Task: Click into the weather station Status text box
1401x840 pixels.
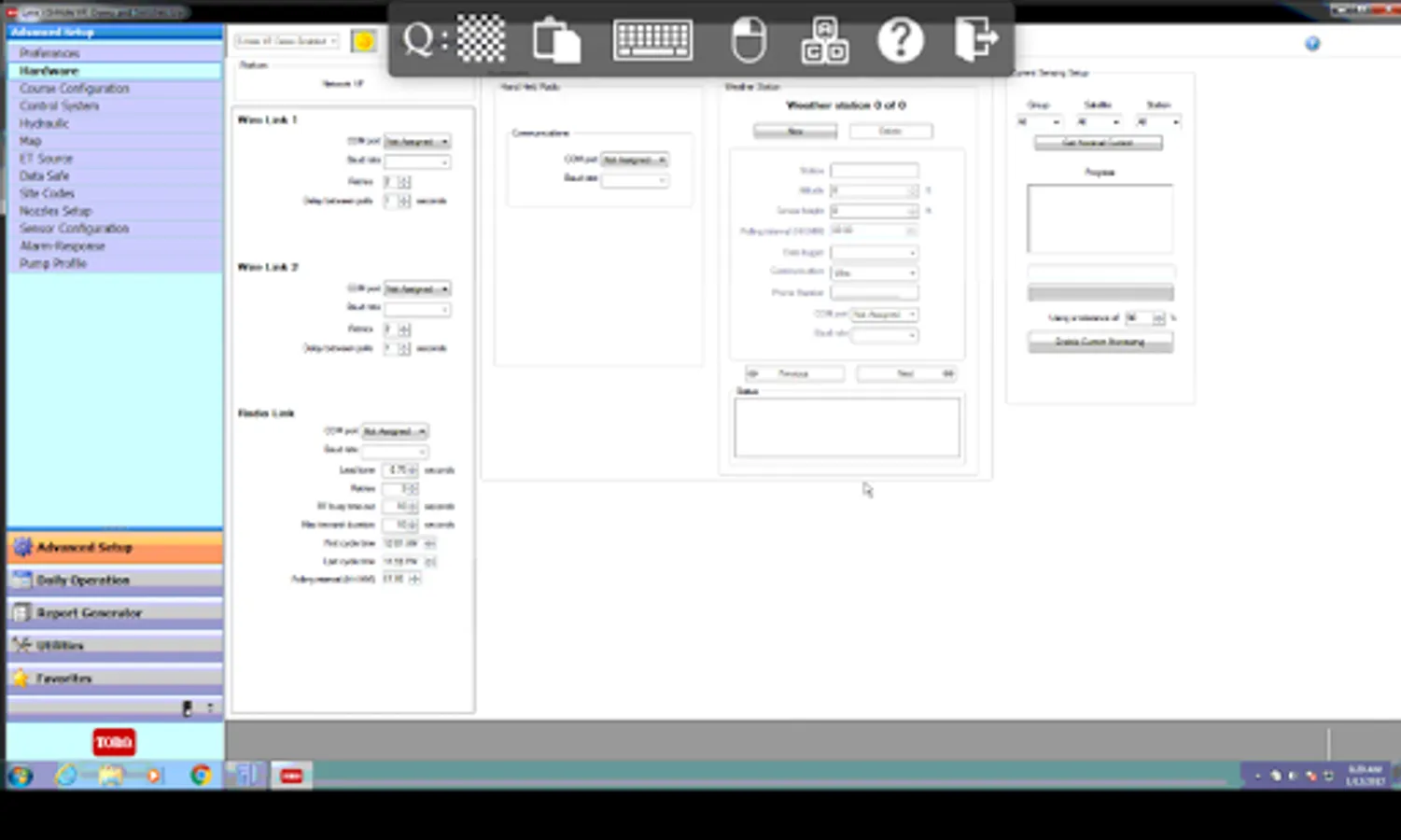Action: 847,427
